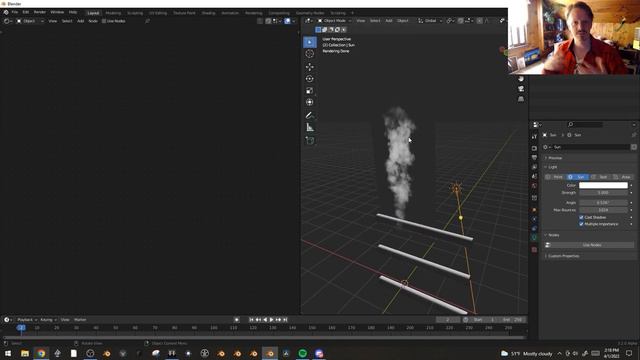Image resolution: width=640 pixels, height=360 pixels.
Task: Open Spotify from the Windows taskbar
Action: (x=302, y=353)
